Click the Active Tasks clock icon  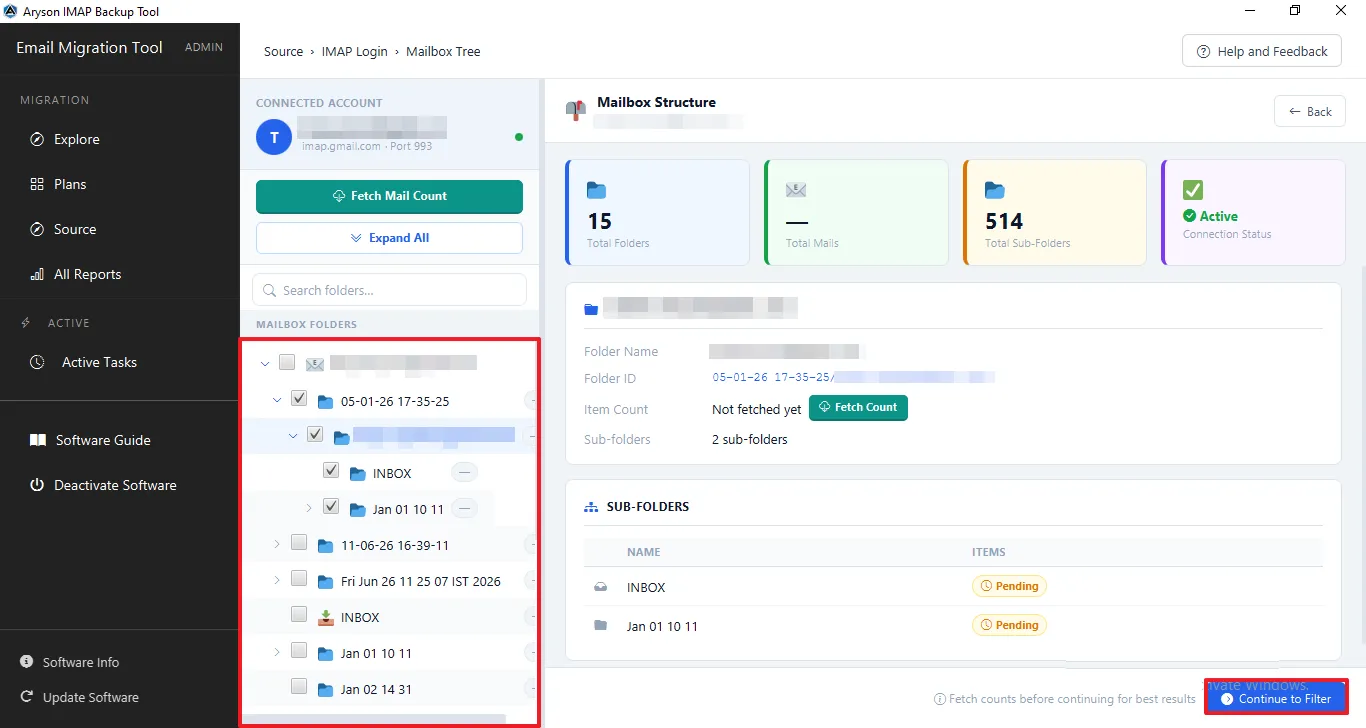[37, 362]
